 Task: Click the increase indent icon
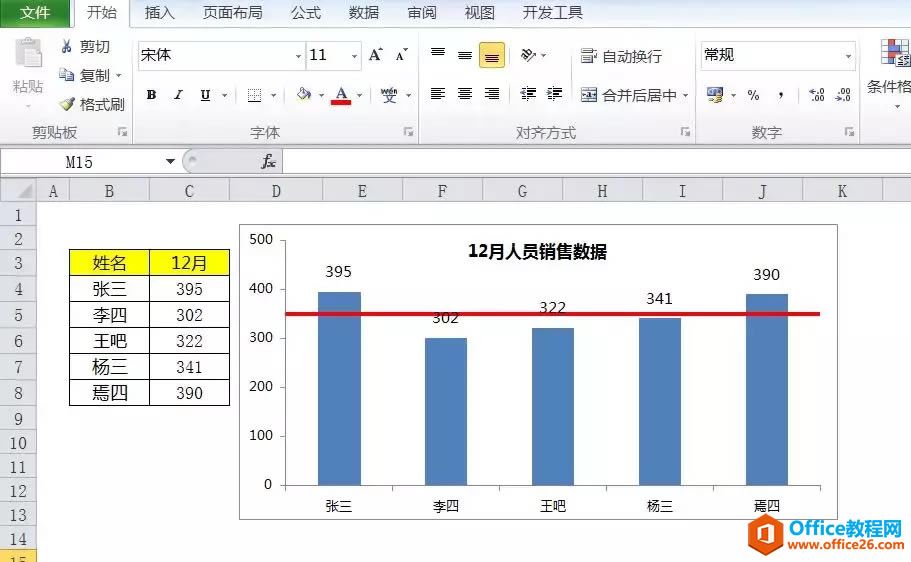555,94
